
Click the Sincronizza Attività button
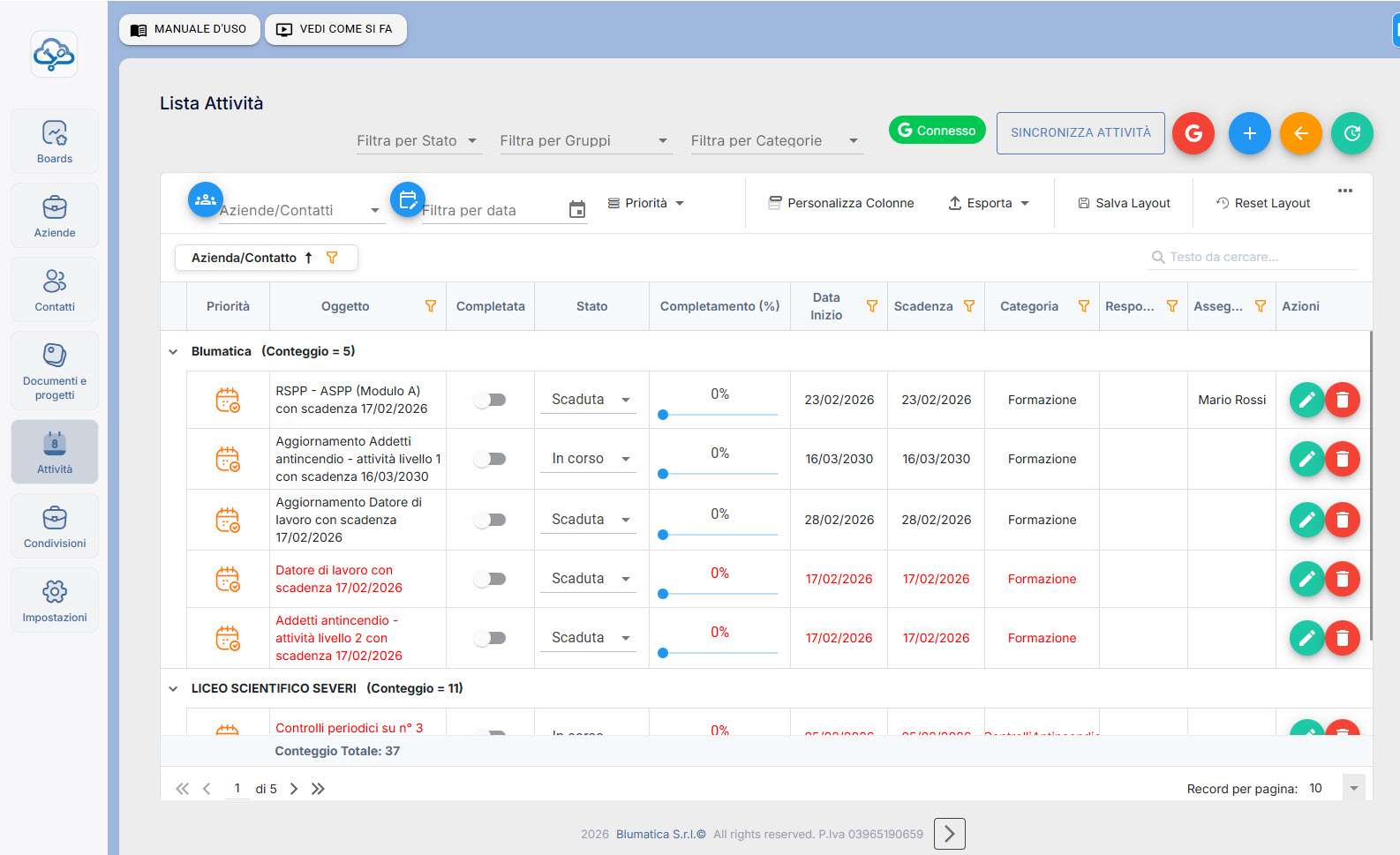pos(1080,133)
